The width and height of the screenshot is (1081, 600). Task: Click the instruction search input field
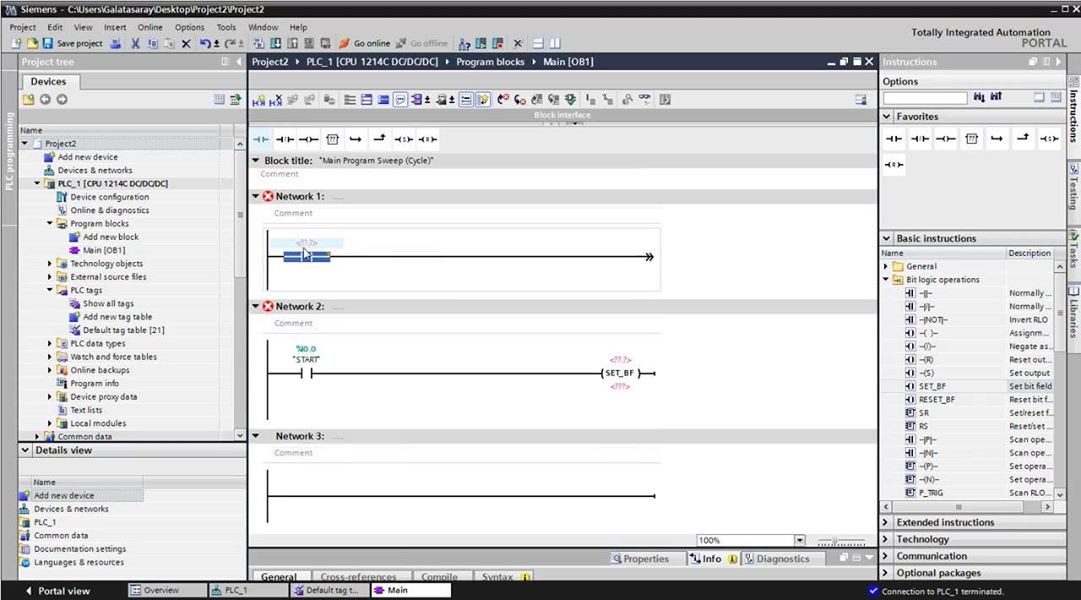pos(925,98)
